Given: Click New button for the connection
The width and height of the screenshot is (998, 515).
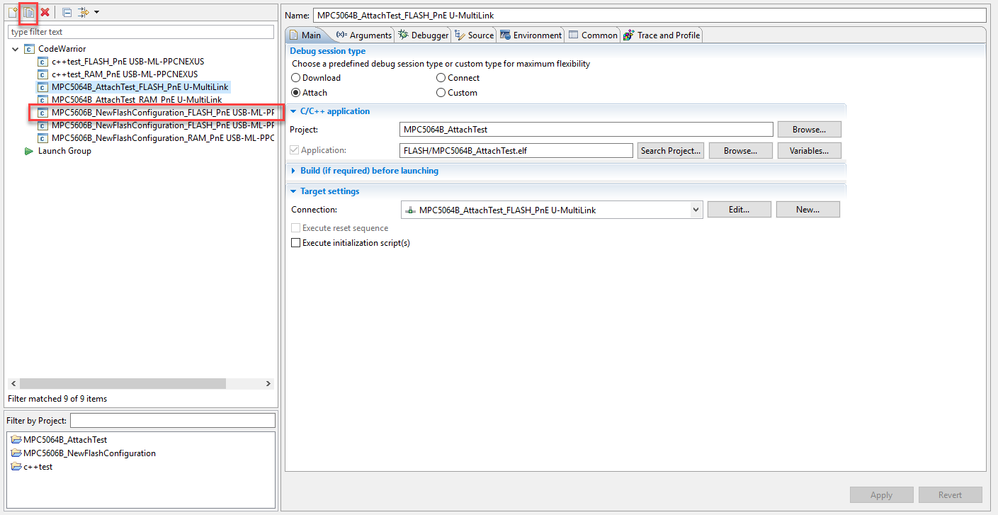Looking at the screenshot, I should (x=808, y=209).
